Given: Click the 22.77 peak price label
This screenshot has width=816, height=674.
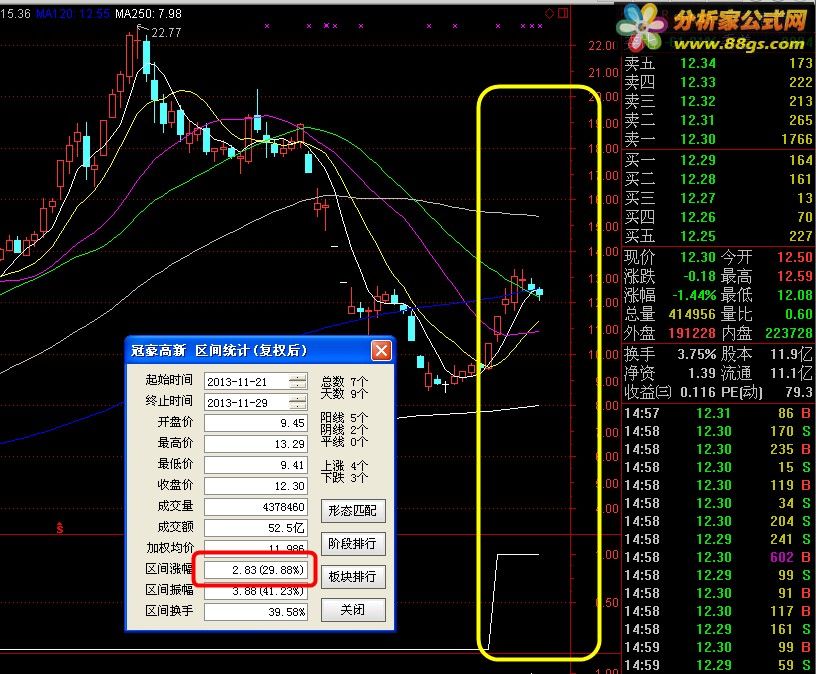Looking at the screenshot, I should [166, 33].
